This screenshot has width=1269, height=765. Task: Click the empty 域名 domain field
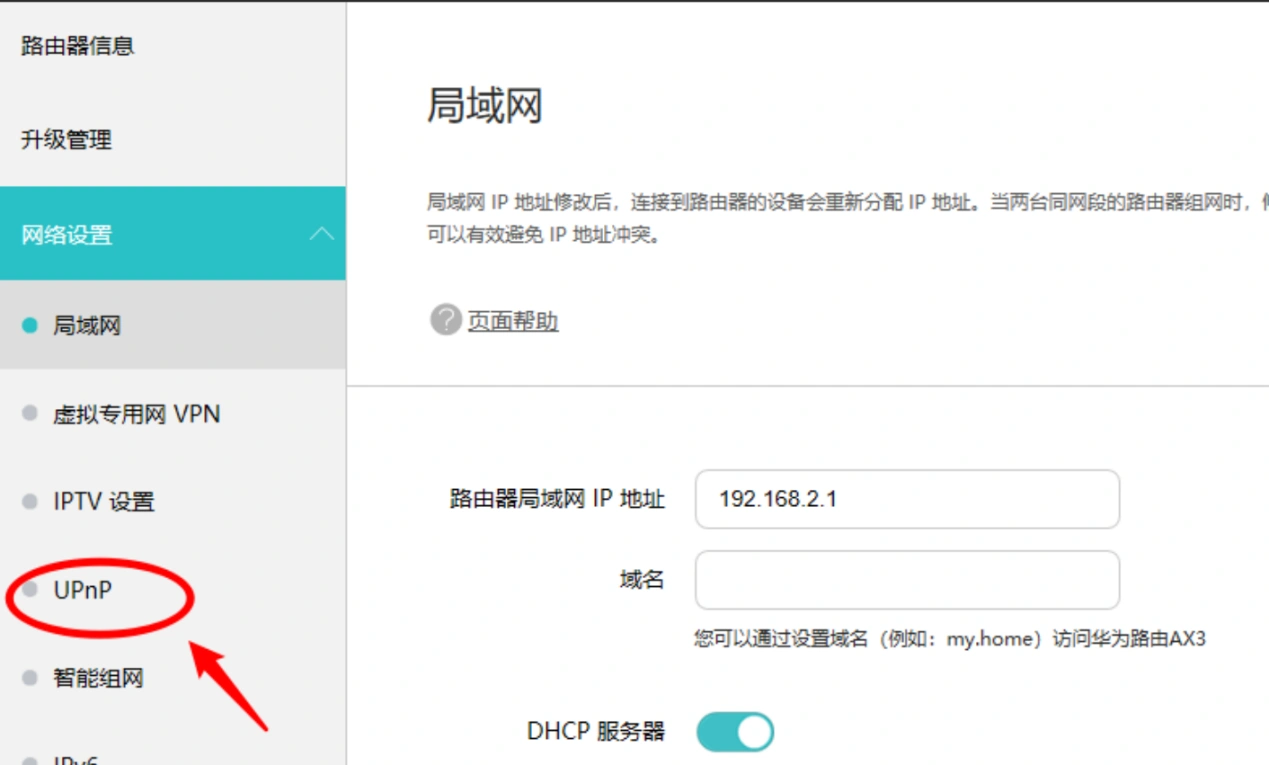(x=906, y=580)
